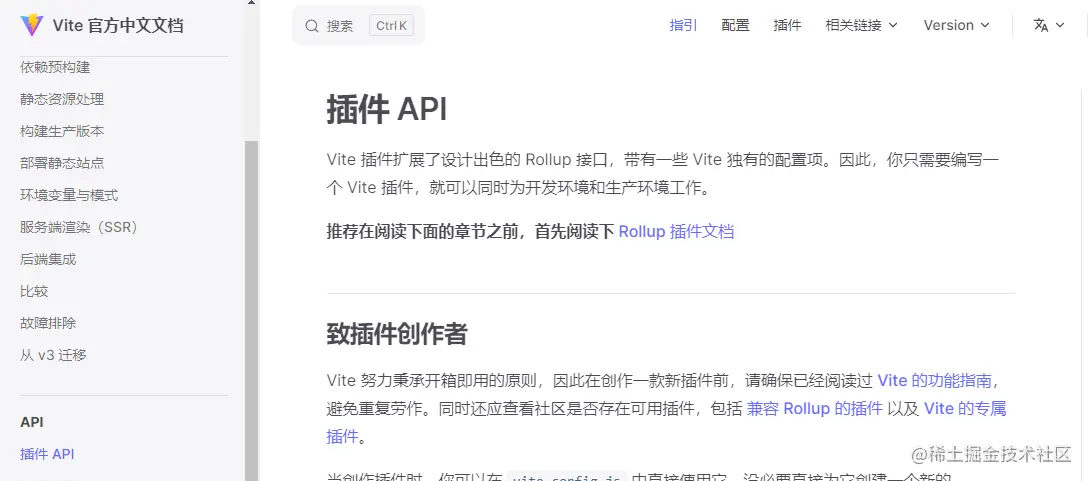This screenshot has height=481, width=1088.
Task: Click the Vite logo icon
Action: pos(32,26)
